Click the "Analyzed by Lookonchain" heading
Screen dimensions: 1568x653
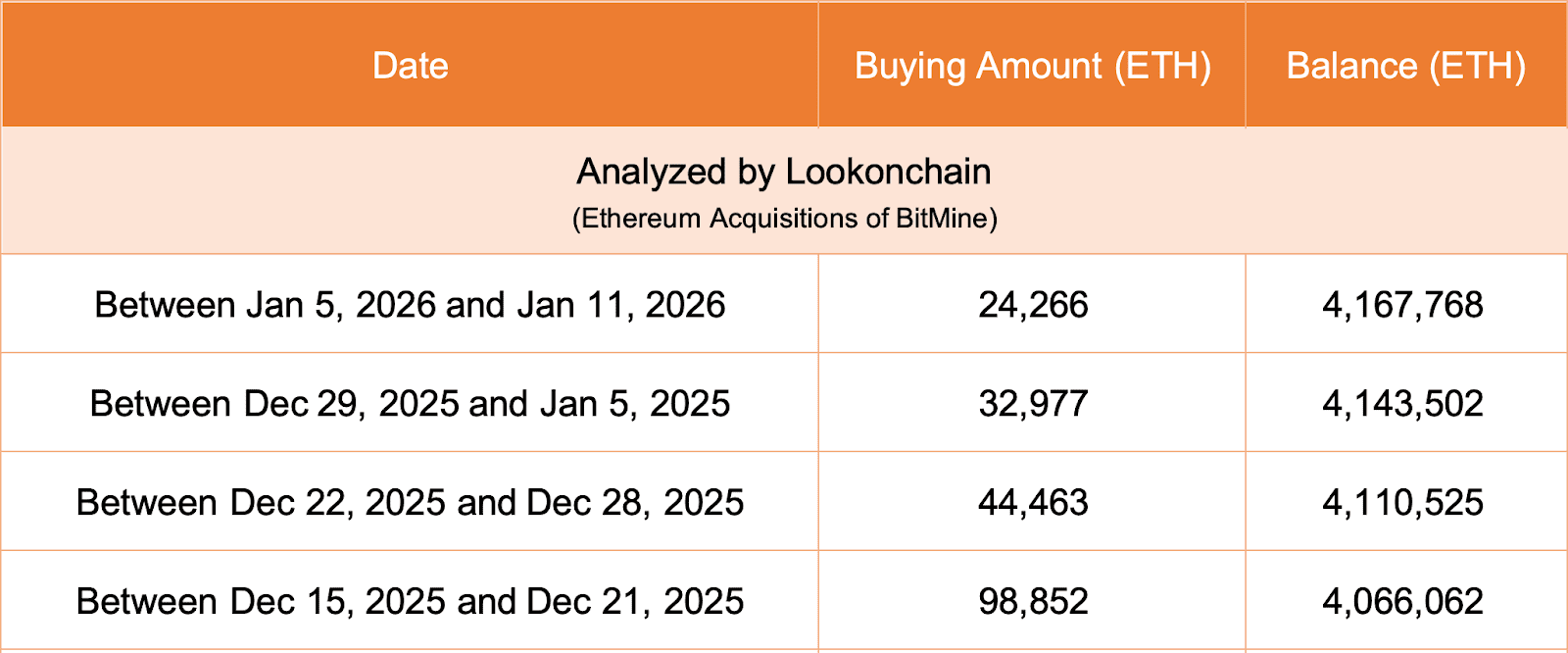783,172
